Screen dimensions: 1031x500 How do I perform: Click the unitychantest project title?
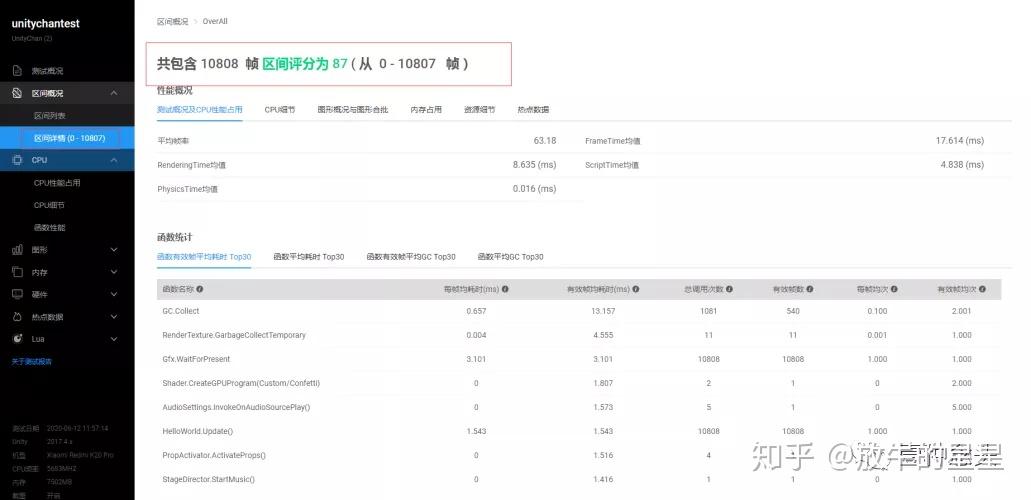pos(45,24)
